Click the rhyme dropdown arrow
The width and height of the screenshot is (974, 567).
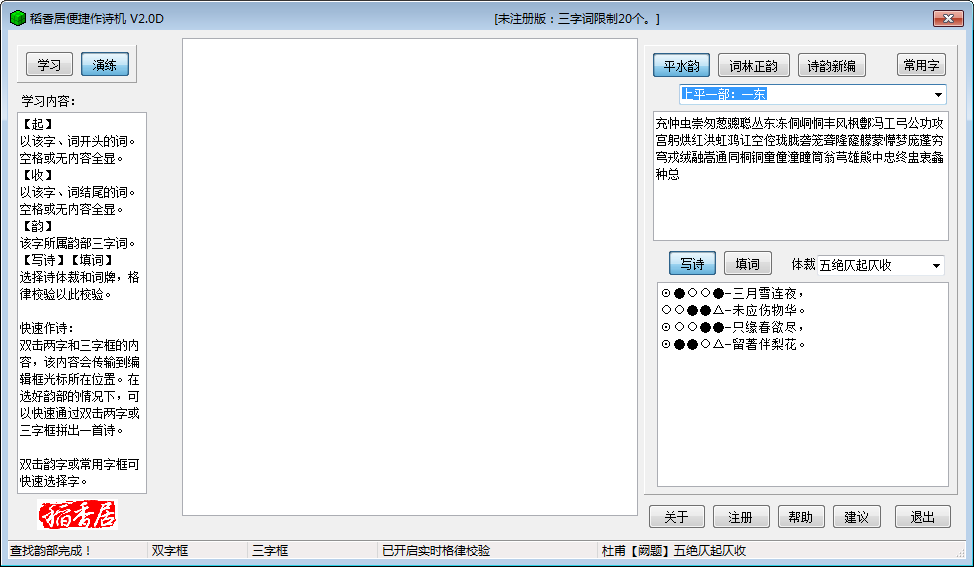click(x=938, y=94)
